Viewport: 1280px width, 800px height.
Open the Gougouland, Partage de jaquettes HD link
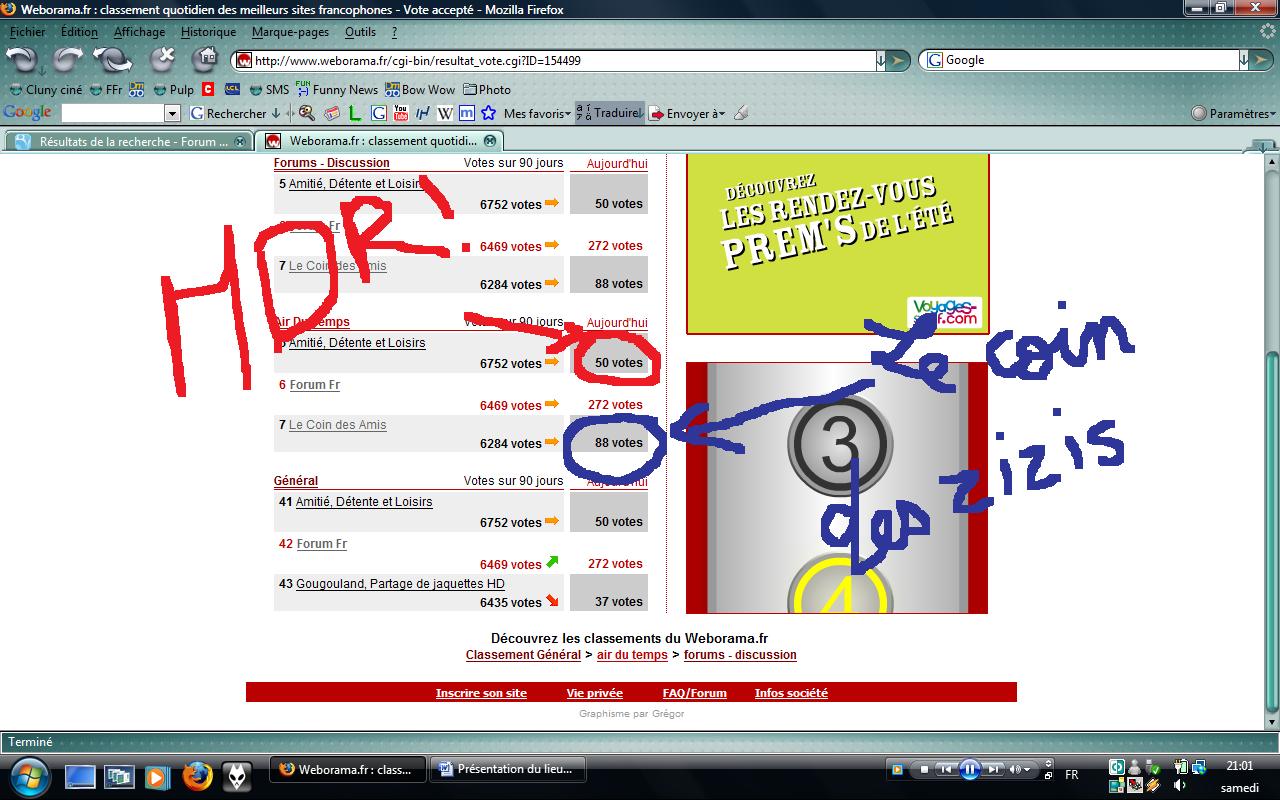tap(400, 584)
